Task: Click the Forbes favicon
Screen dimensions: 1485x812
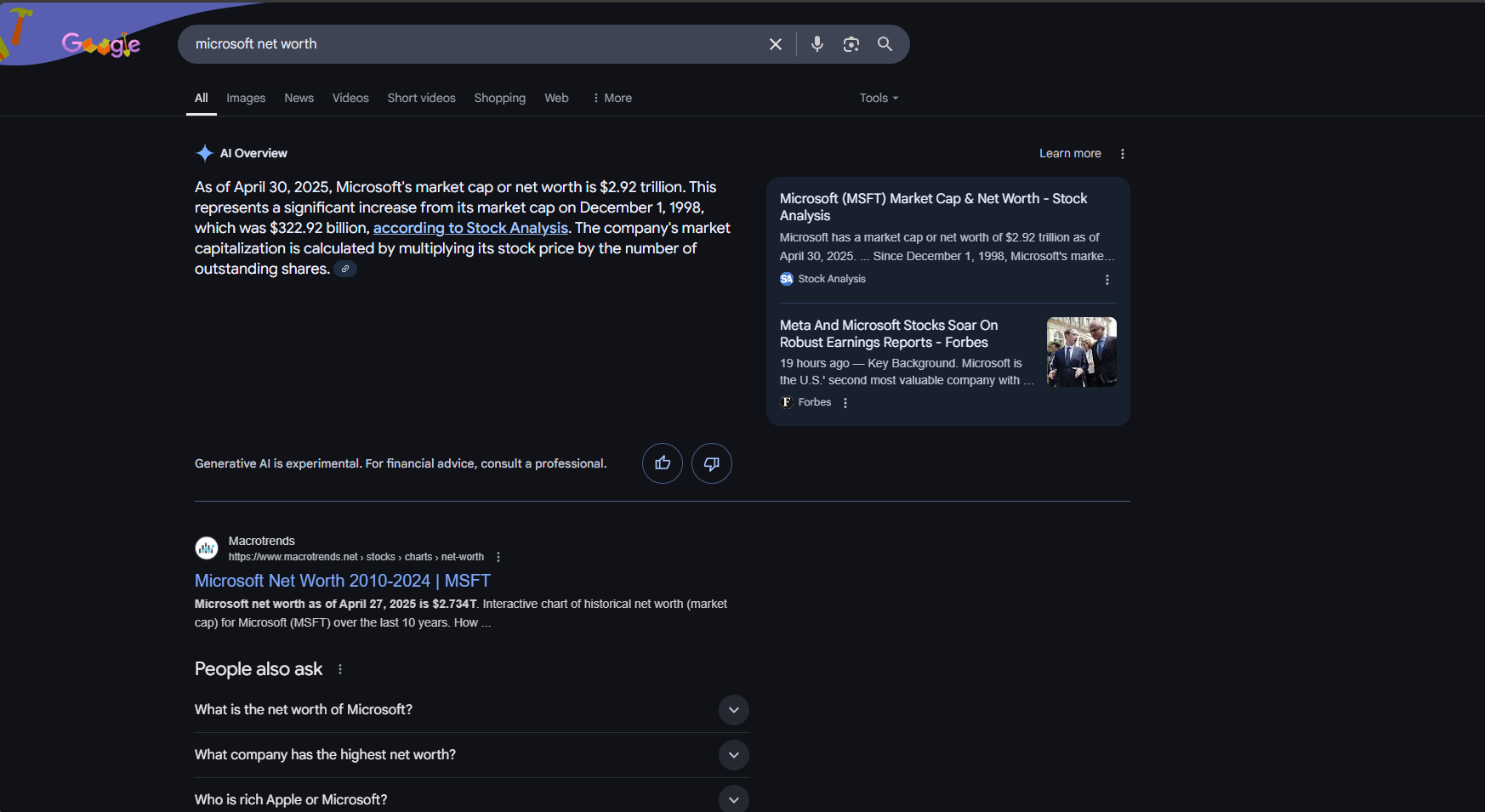Action: (x=787, y=402)
